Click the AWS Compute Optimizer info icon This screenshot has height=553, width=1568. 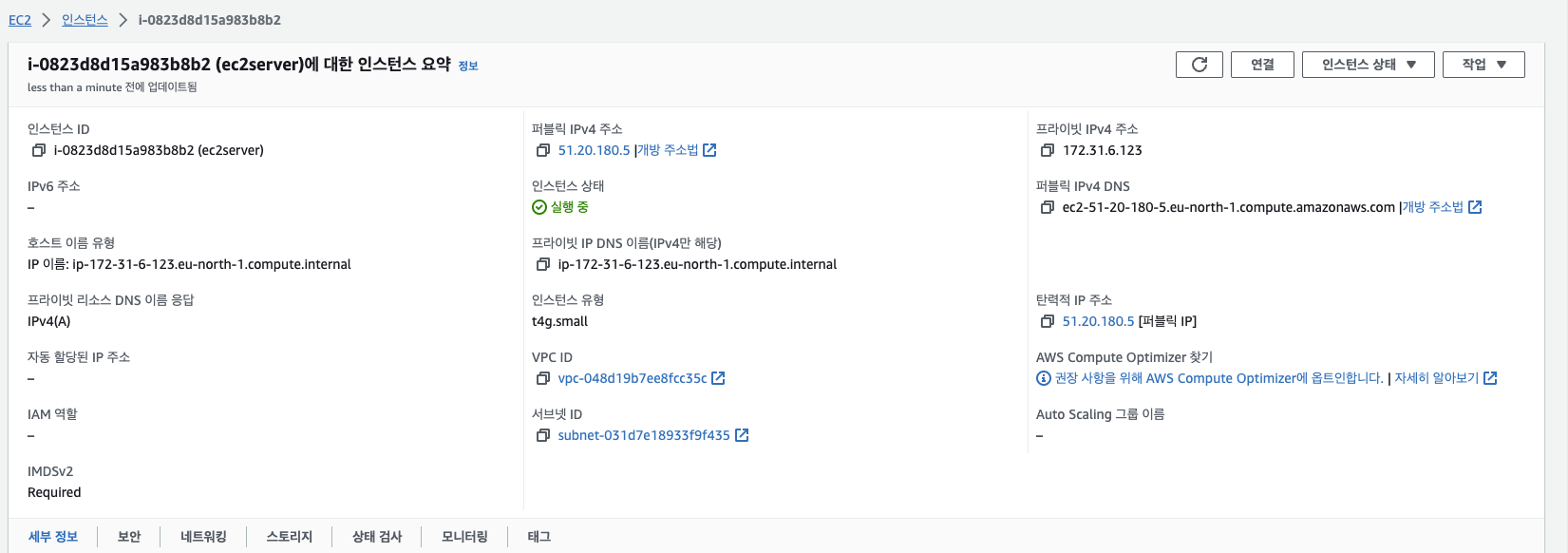1044,378
